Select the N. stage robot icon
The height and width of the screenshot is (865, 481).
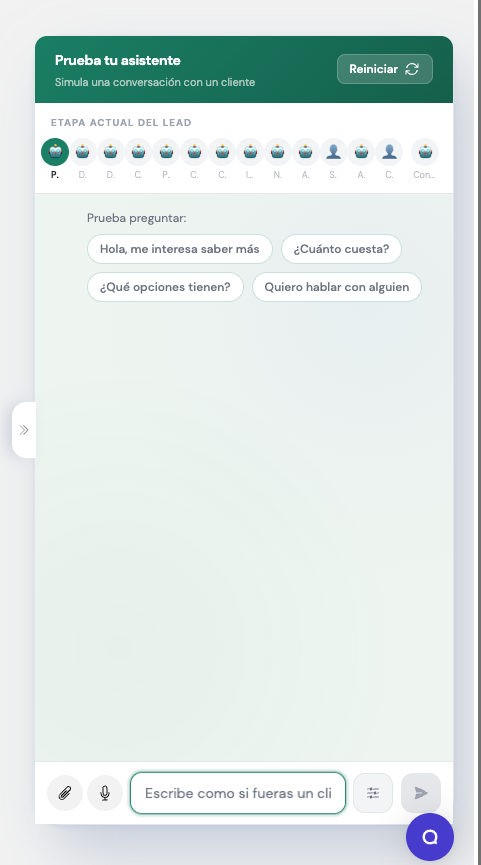pyautogui.click(x=277, y=152)
